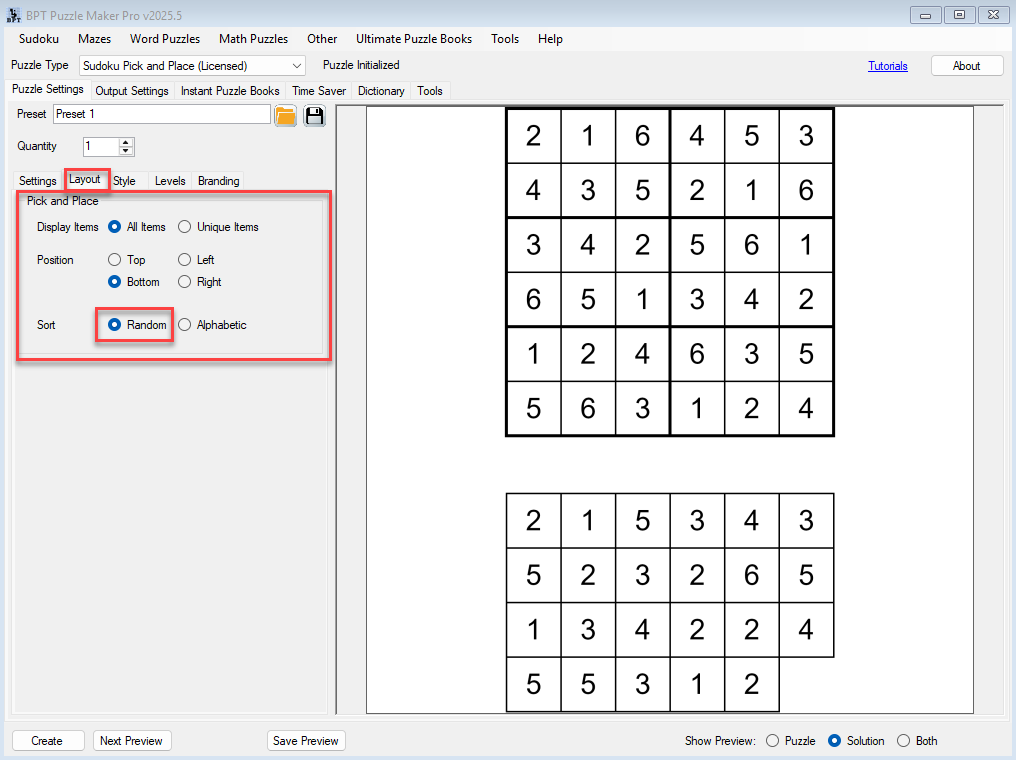Open the Tutorials link
The height and width of the screenshot is (760, 1016).
(x=888, y=64)
